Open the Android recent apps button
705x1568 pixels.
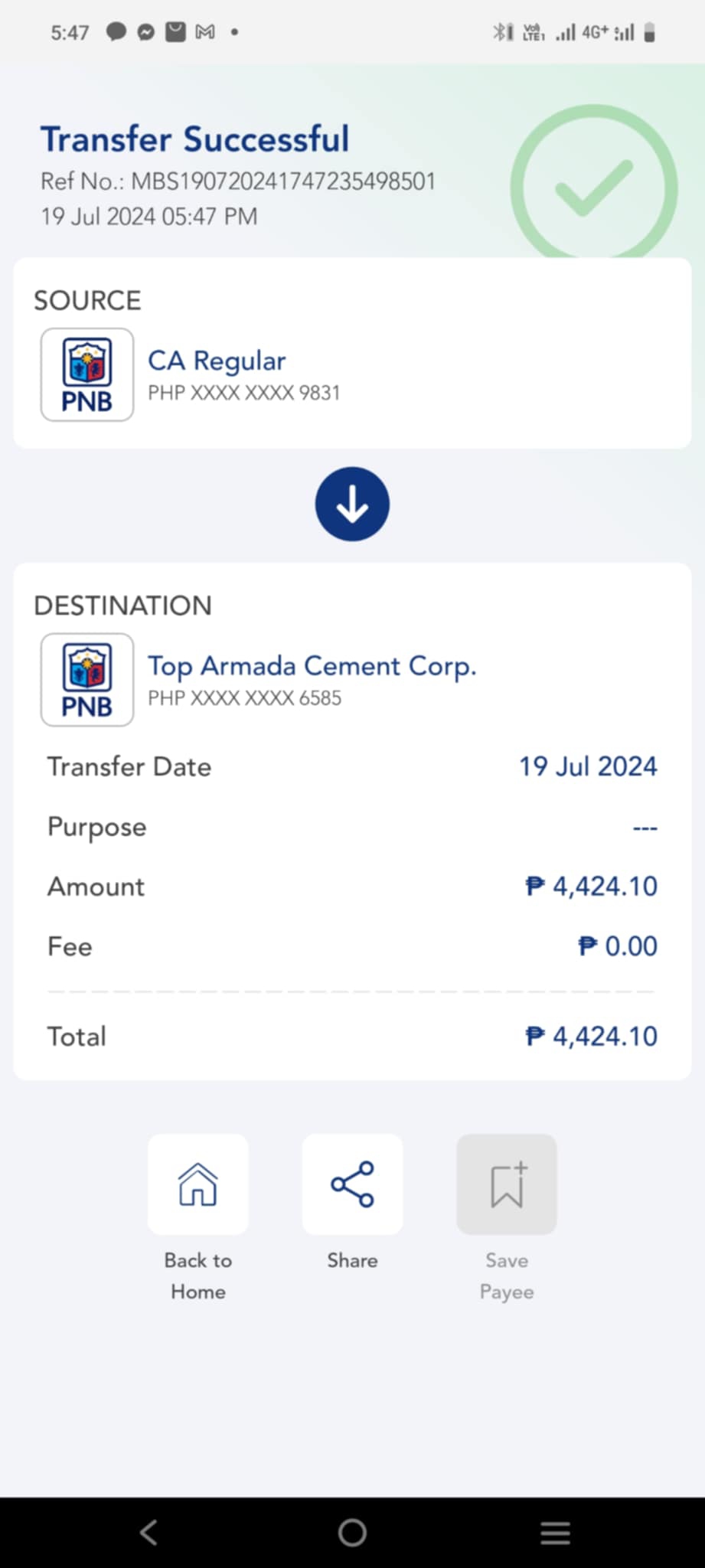pos(555,1533)
